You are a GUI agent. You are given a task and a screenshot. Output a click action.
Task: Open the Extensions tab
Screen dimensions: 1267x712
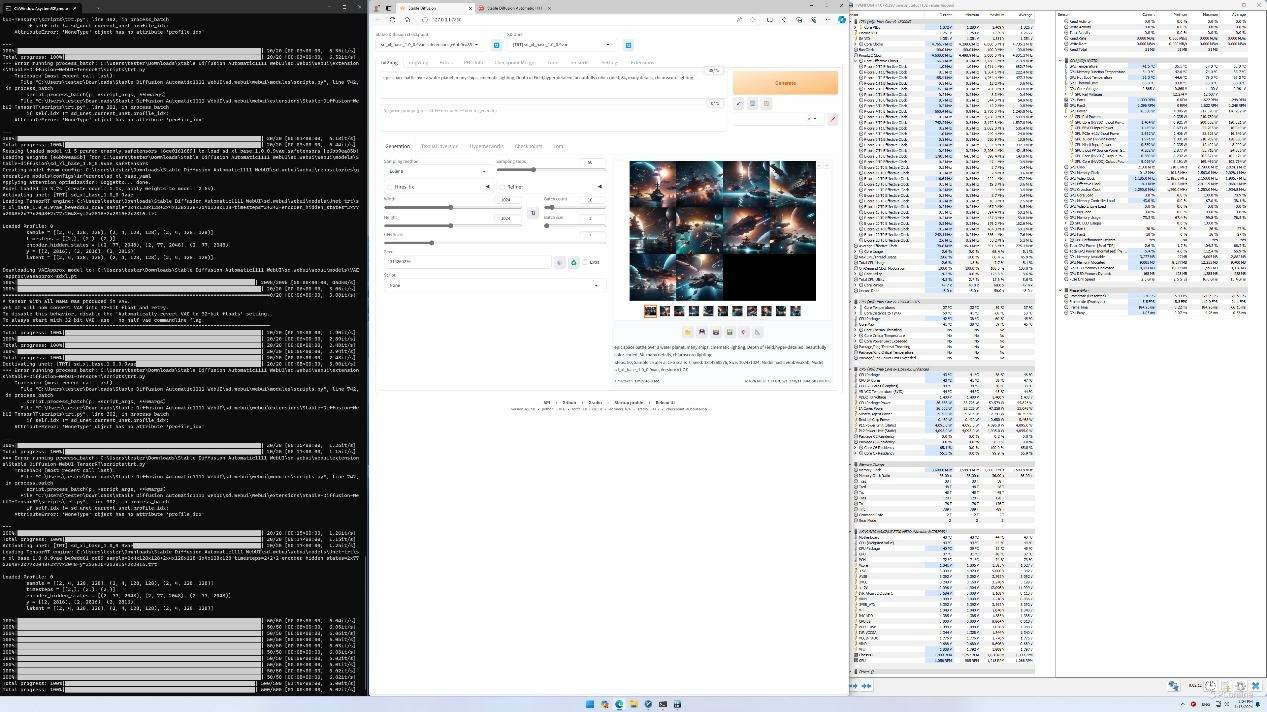click(642, 62)
